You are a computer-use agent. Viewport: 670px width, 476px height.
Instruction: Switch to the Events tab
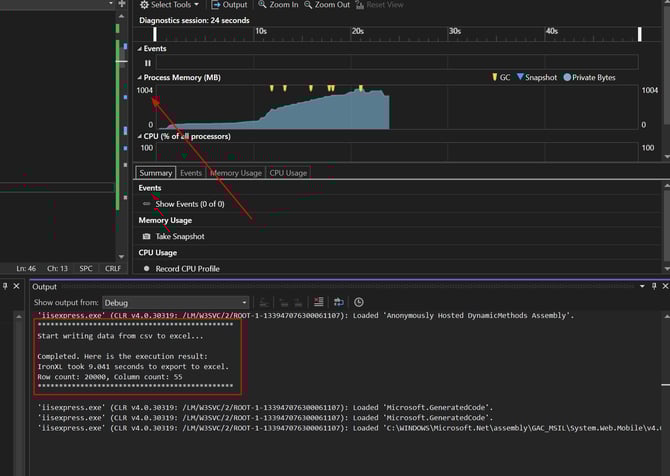click(191, 173)
